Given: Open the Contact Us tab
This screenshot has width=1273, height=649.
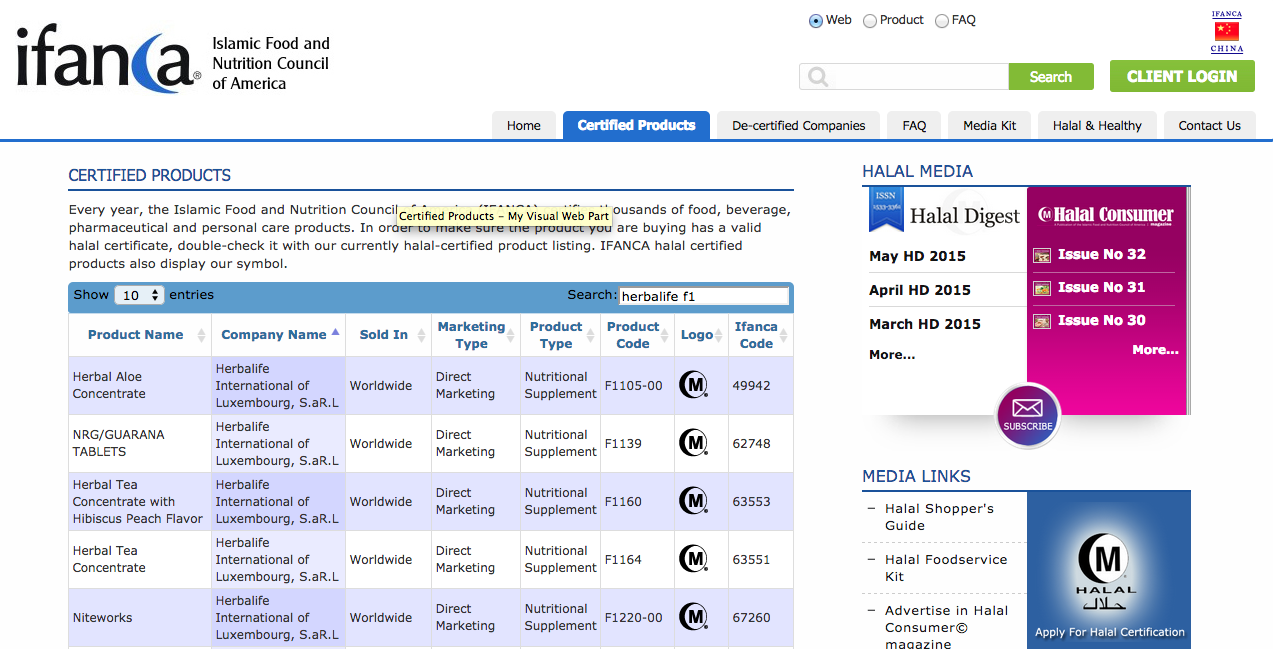Looking at the screenshot, I should (1210, 125).
